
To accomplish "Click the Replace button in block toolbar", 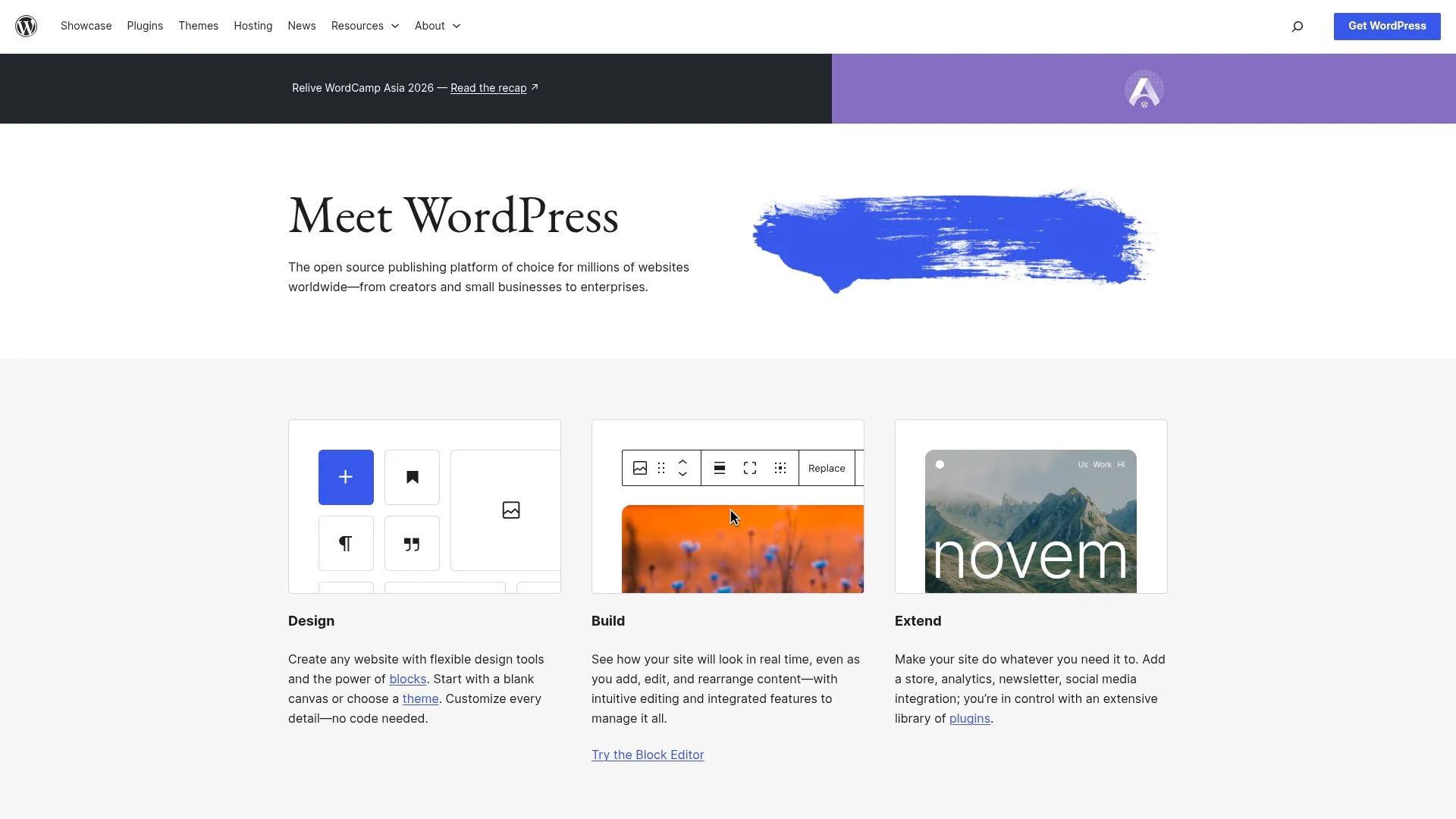I will pos(826,468).
